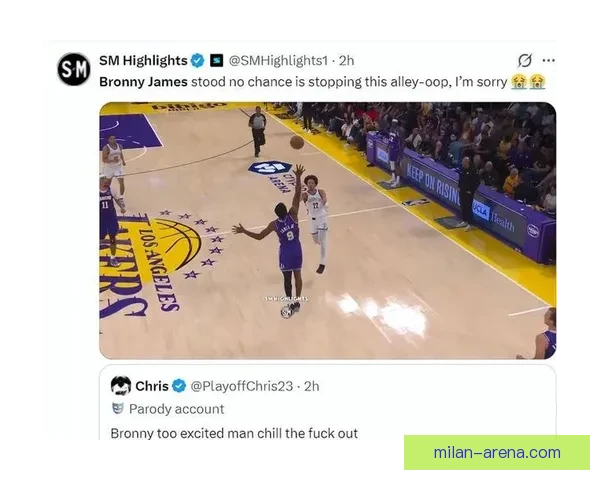Click the 2h timestamp on Chris's quoted tweet
600x480 pixels.
[311, 386]
